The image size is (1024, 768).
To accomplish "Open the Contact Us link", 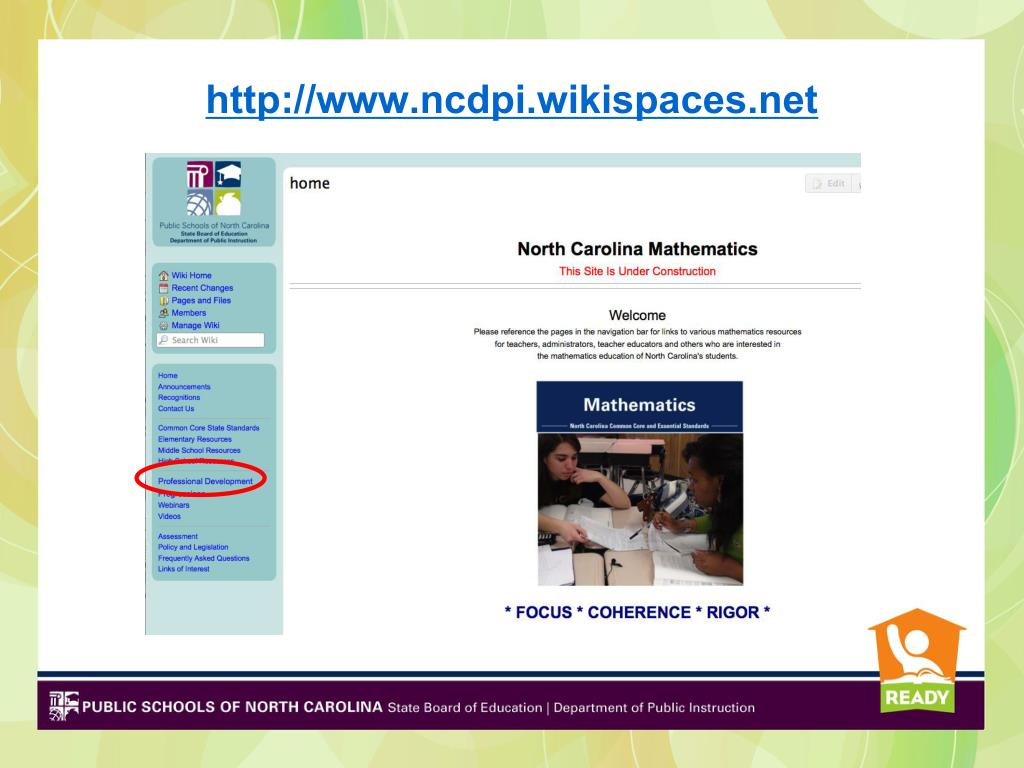I will point(176,409).
